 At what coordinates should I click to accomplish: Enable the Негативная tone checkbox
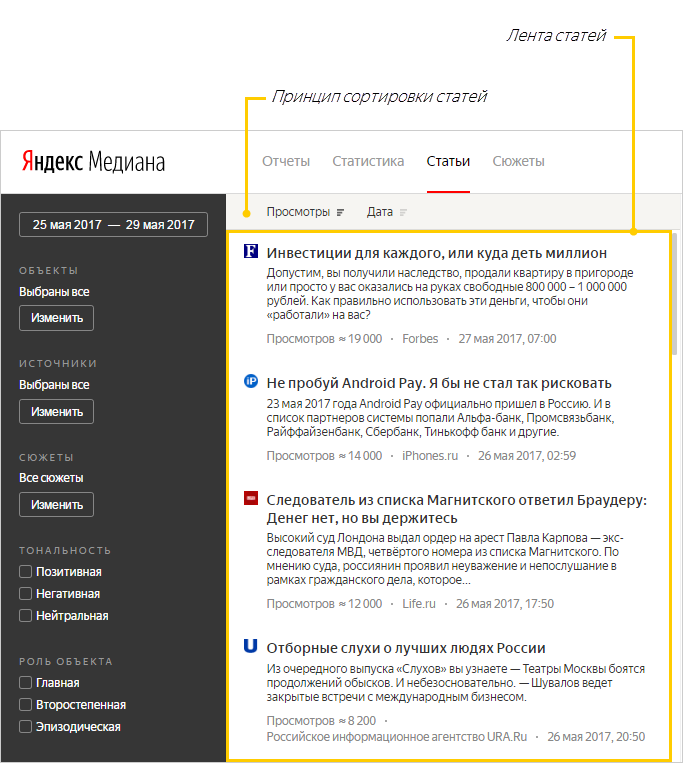point(25,593)
